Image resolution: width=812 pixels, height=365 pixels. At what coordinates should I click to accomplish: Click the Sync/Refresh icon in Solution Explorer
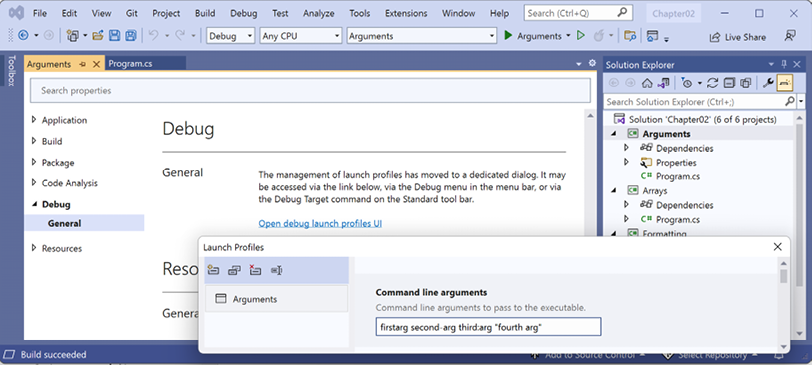[x=713, y=83]
